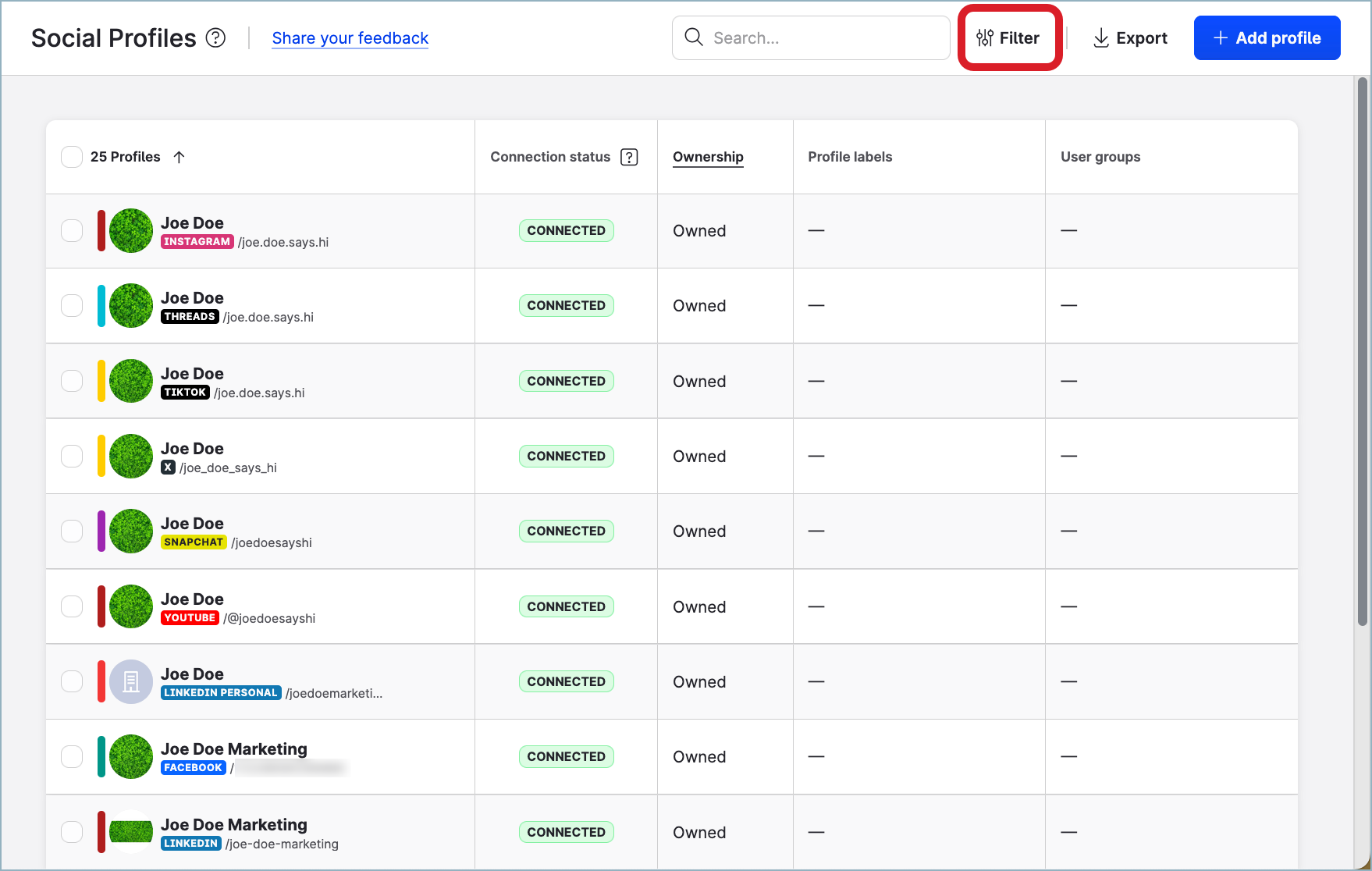Click the X network badge on joe_doe_says_hi
This screenshot has width=1372, height=871.
(169, 467)
